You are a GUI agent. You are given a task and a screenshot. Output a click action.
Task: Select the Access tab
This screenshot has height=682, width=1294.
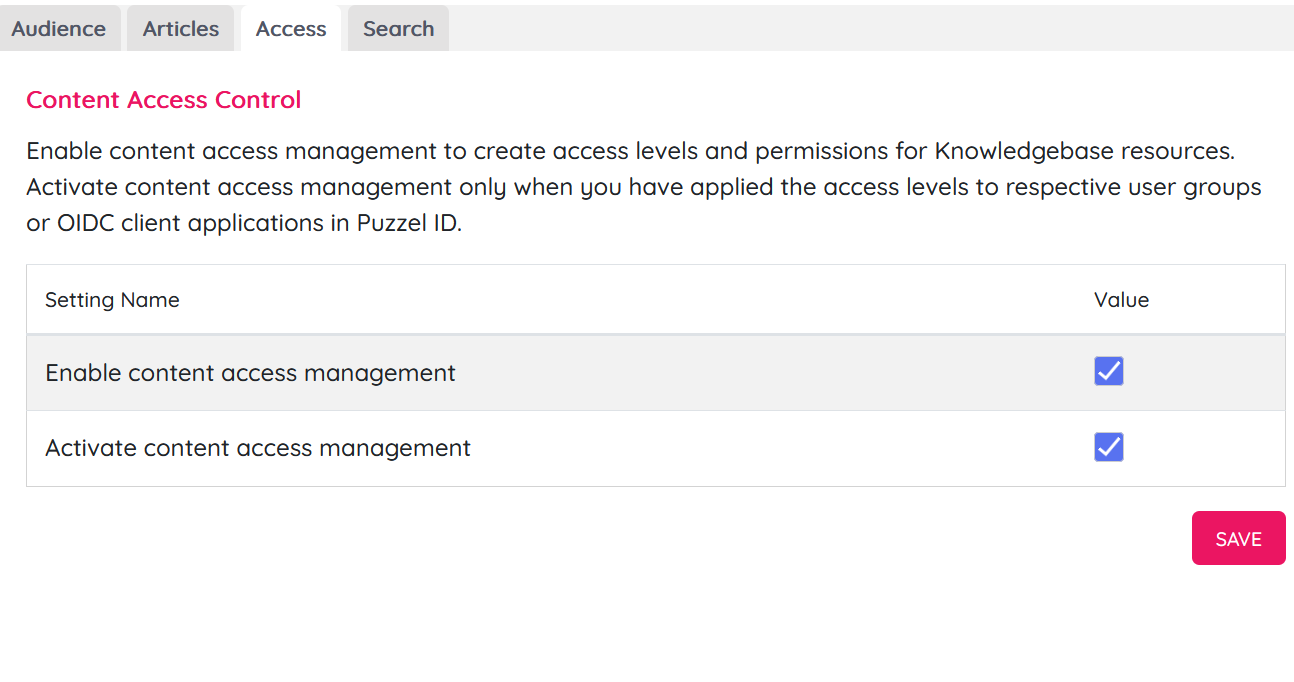point(291,29)
